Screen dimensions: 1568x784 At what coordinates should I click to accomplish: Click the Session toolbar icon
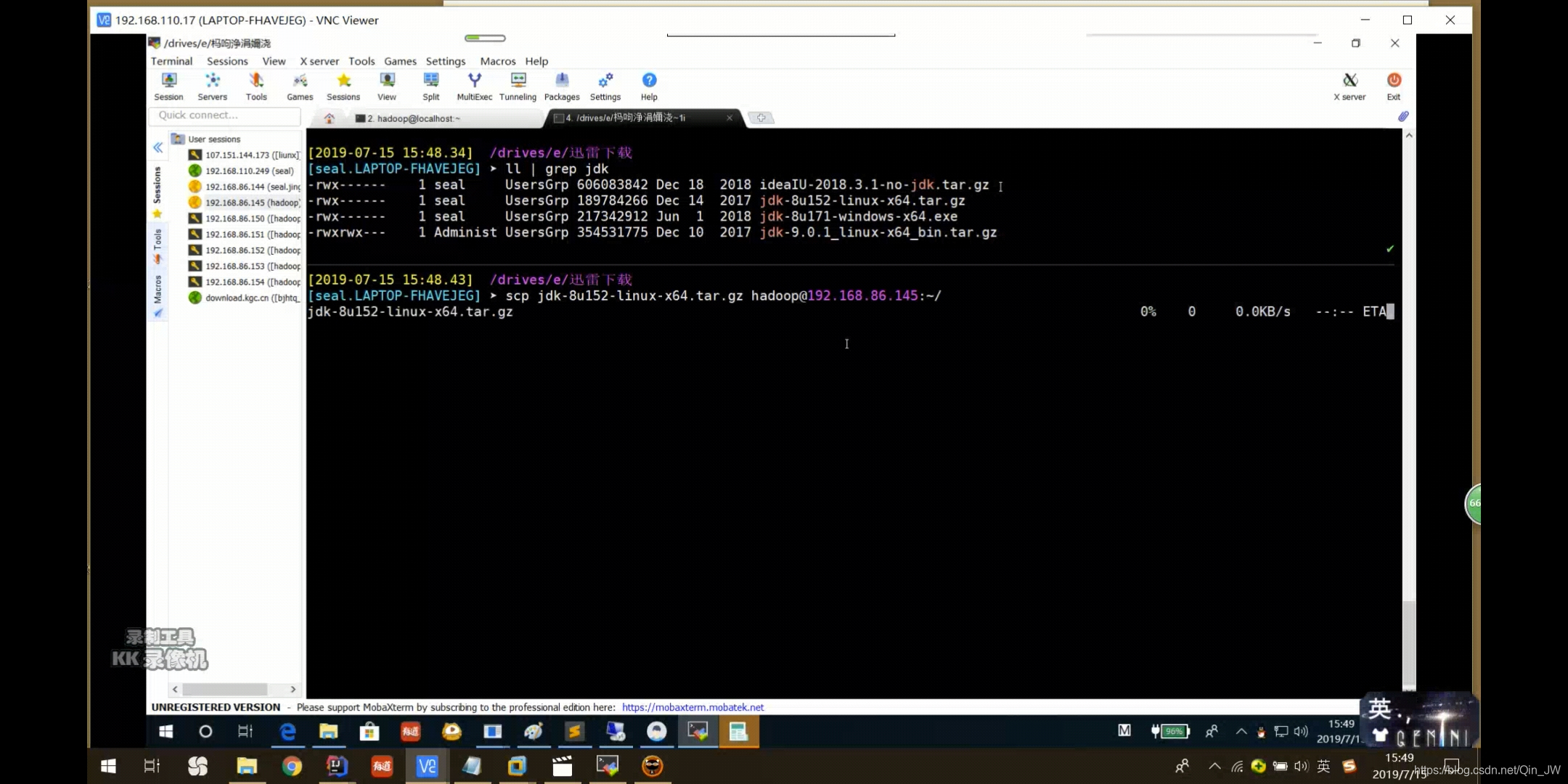[168, 86]
